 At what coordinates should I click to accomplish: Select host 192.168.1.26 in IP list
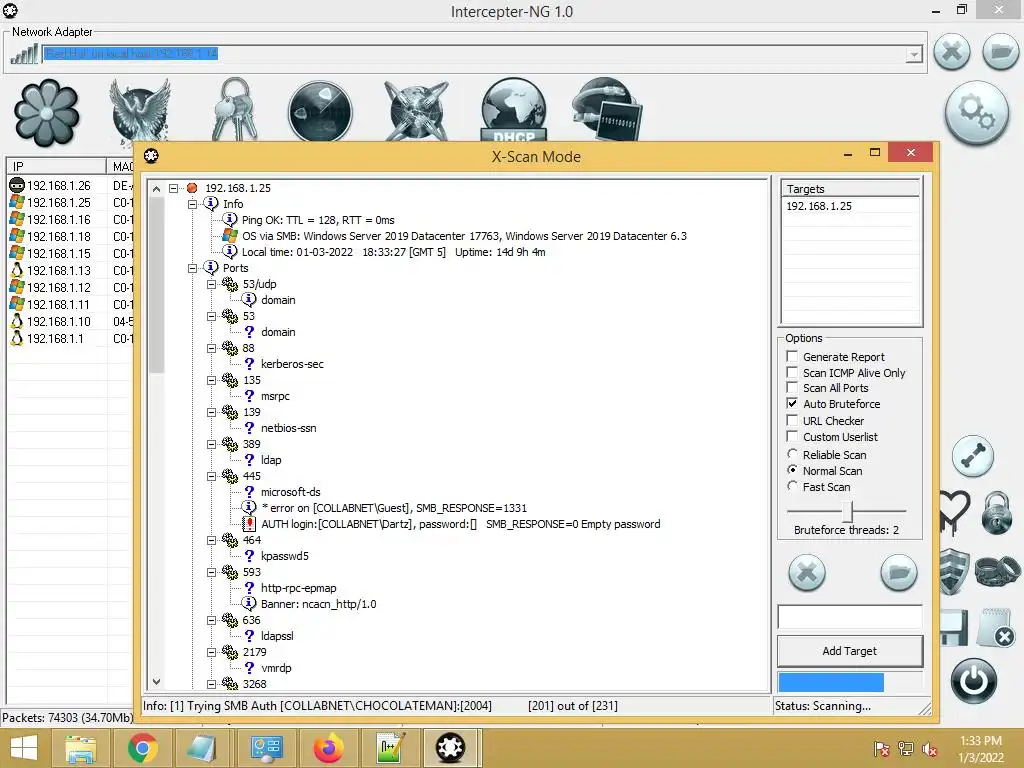tap(59, 185)
